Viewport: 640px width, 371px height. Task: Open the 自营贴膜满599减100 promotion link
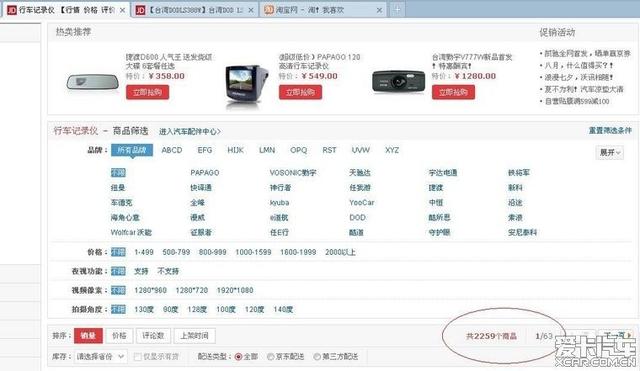[x=577, y=101]
